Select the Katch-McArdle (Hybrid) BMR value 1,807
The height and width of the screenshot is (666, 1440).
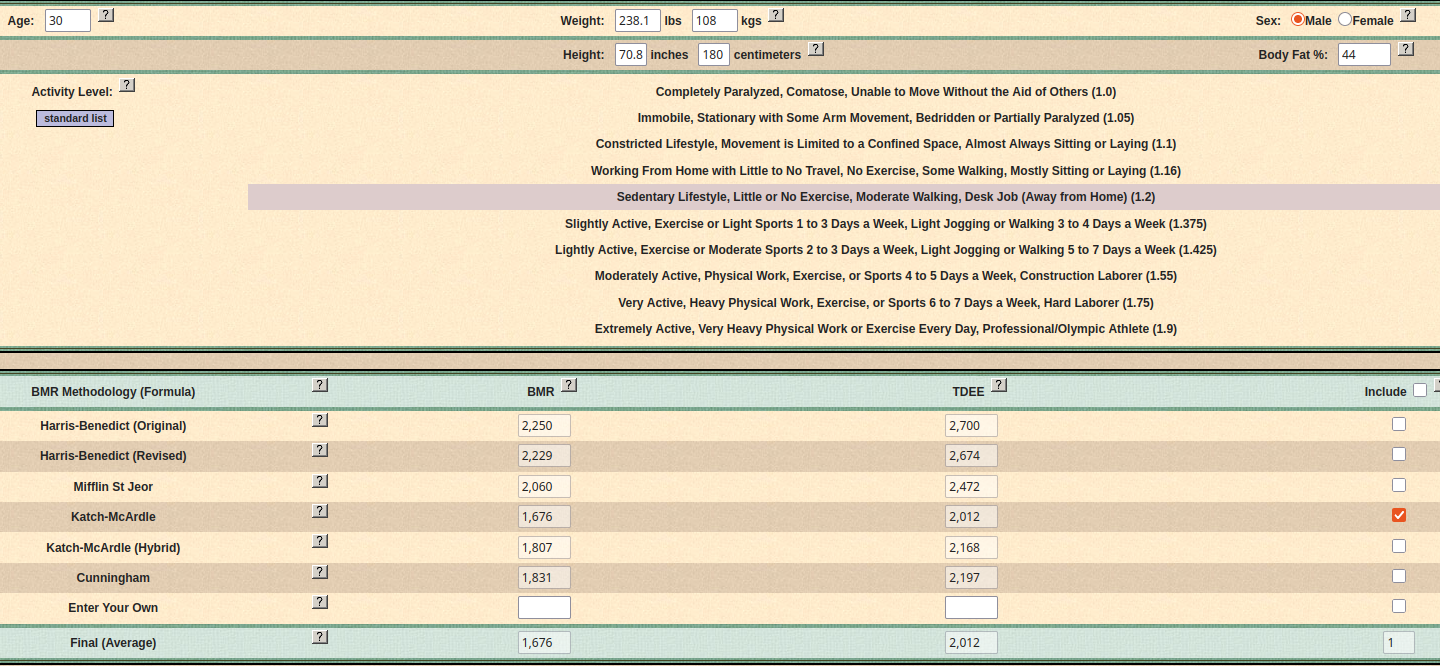(544, 547)
